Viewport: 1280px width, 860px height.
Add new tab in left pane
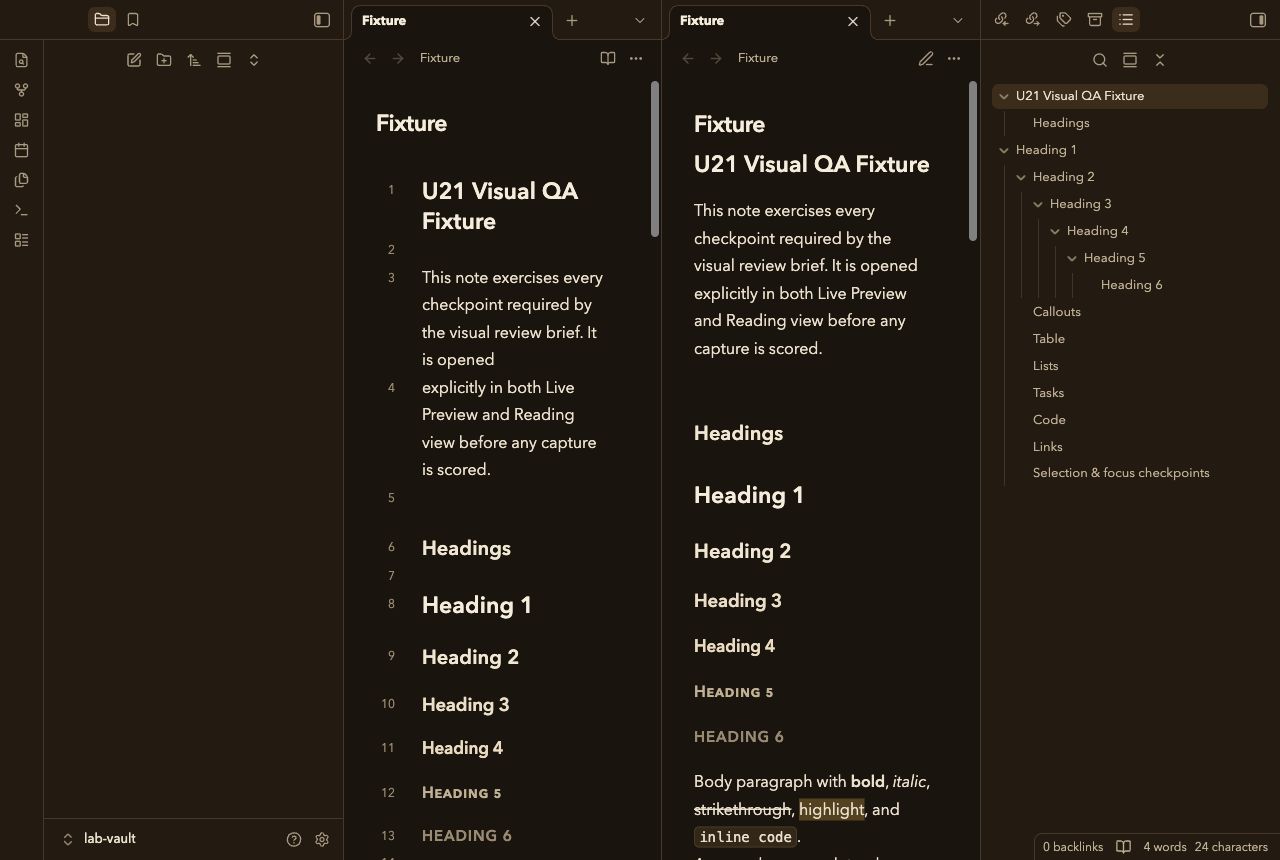pyautogui.click(x=572, y=20)
